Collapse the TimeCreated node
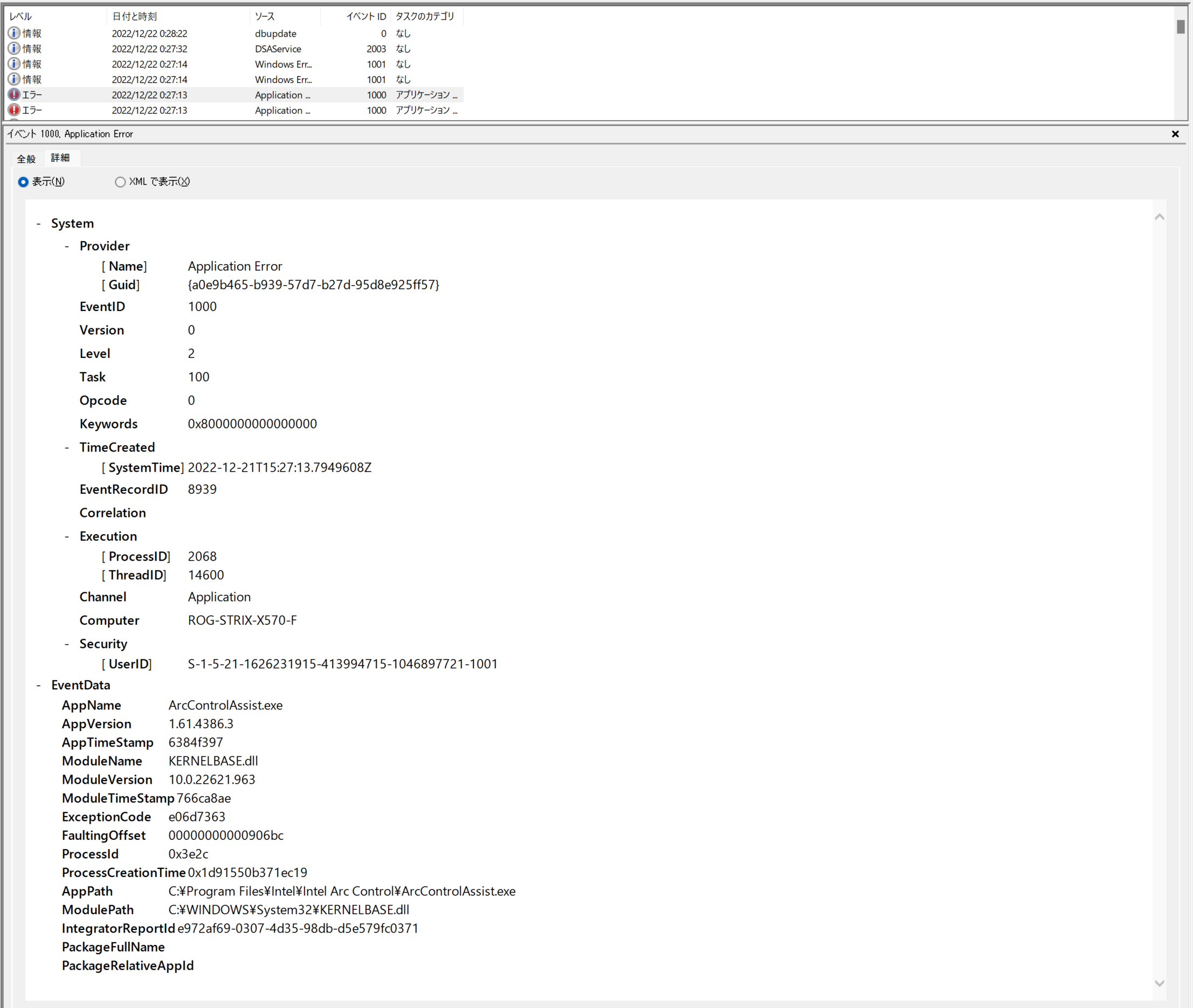Viewport: 1193px width, 1008px height. pos(67,447)
